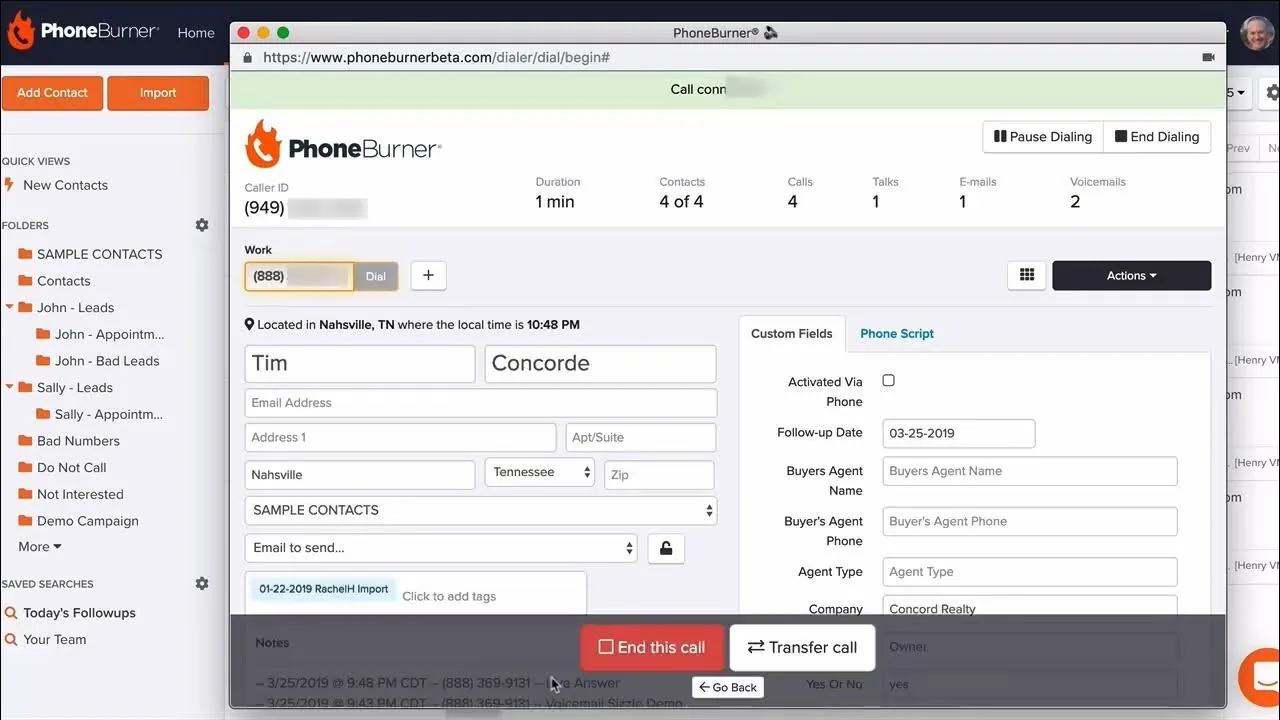Screen dimensions: 1280x720
Task: Open the SAMPLE CONTACTS folder dropdown
Action: coord(481,510)
